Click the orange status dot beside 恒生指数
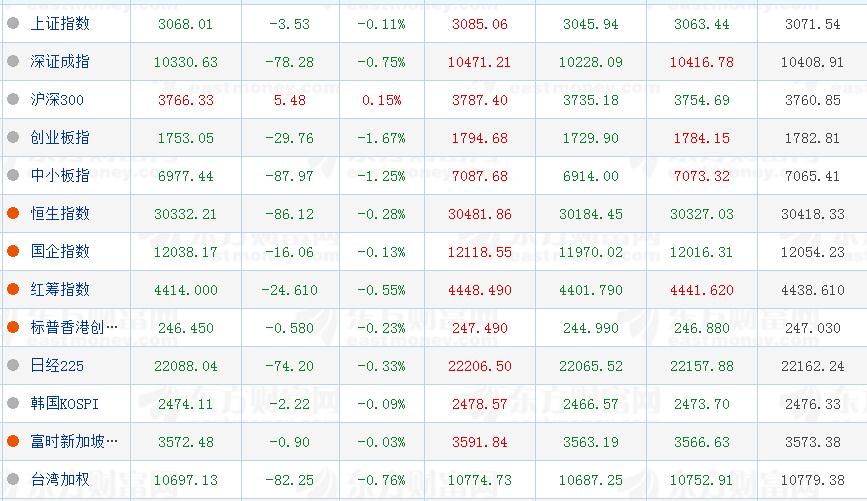Image resolution: width=867 pixels, height=501 pixels. [x=13, y=213]
